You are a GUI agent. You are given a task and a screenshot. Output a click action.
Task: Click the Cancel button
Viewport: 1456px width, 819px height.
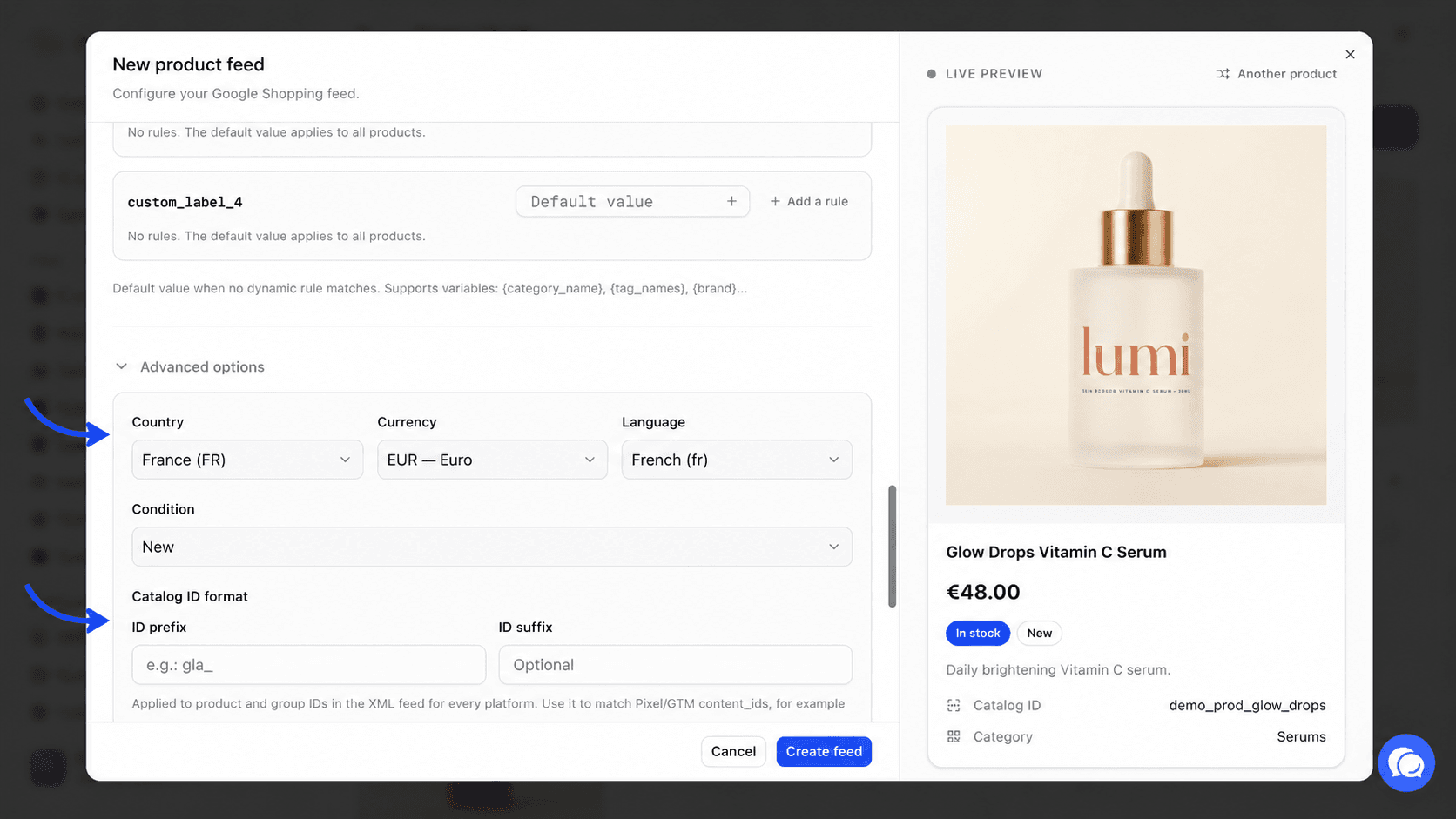pos(733,751)
